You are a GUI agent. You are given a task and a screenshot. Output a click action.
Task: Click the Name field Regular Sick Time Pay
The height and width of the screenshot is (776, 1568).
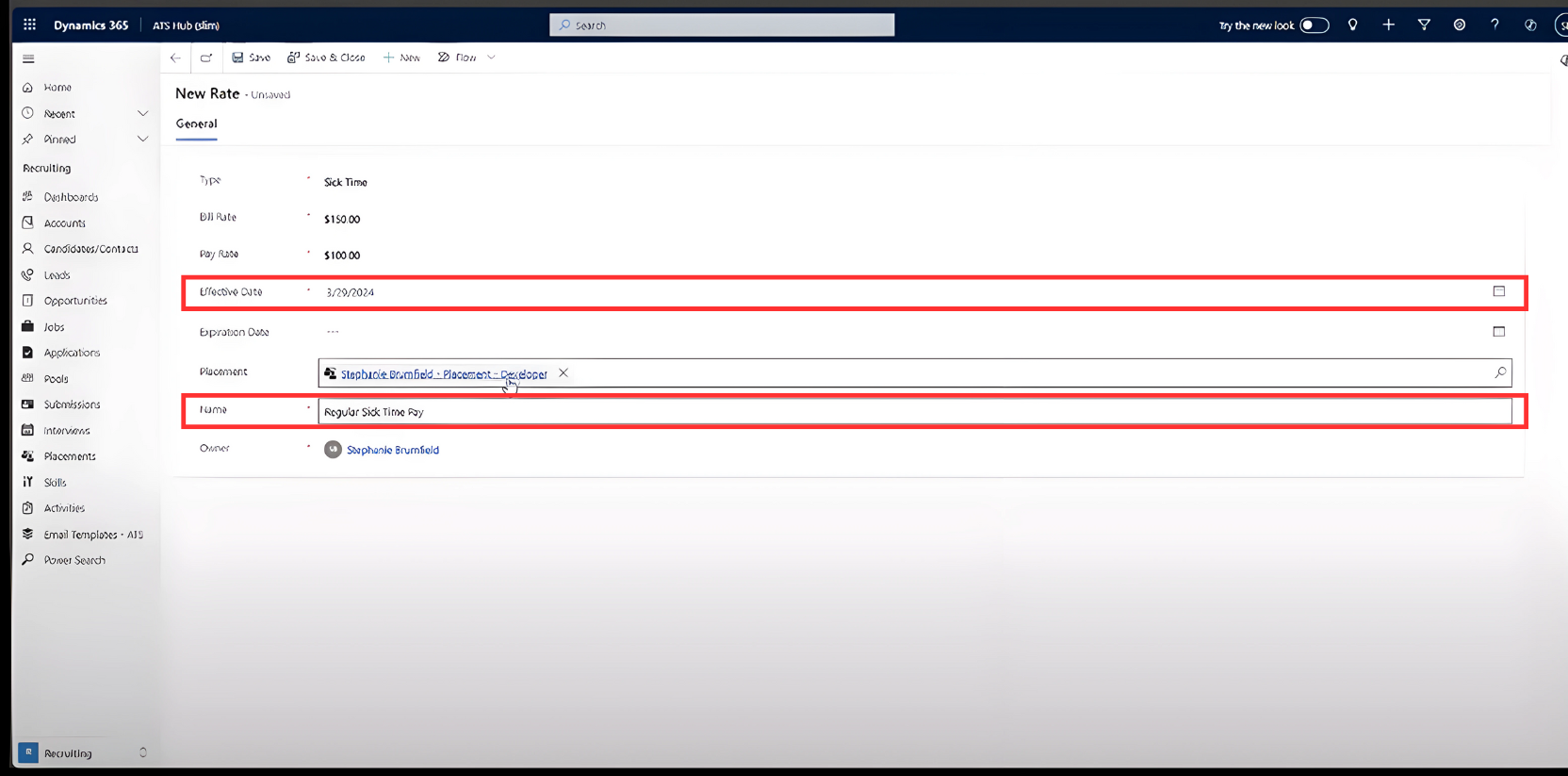click(915, 412)
